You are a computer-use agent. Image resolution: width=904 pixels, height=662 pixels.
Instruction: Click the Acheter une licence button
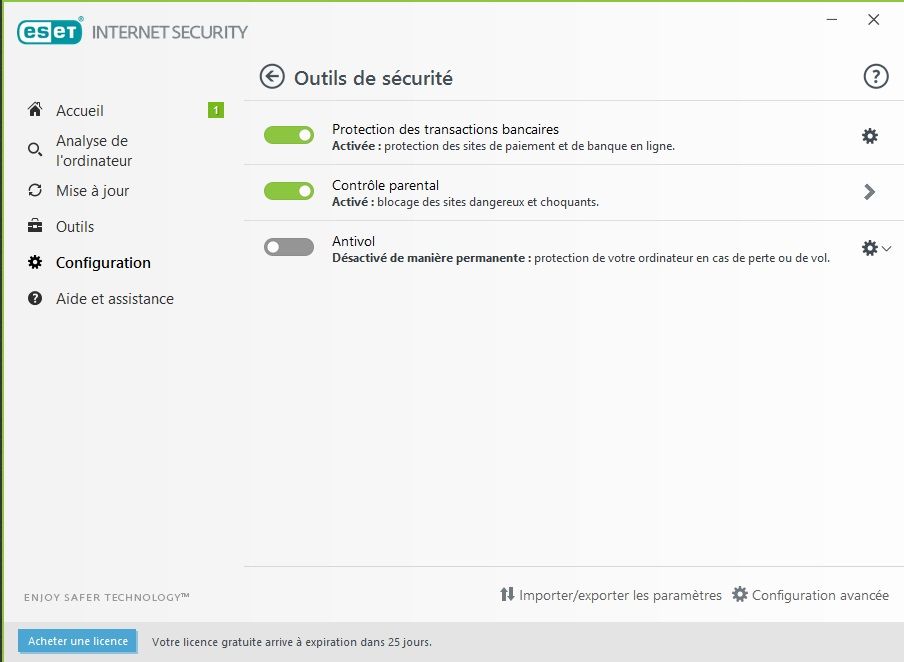(x=78, y=641)
